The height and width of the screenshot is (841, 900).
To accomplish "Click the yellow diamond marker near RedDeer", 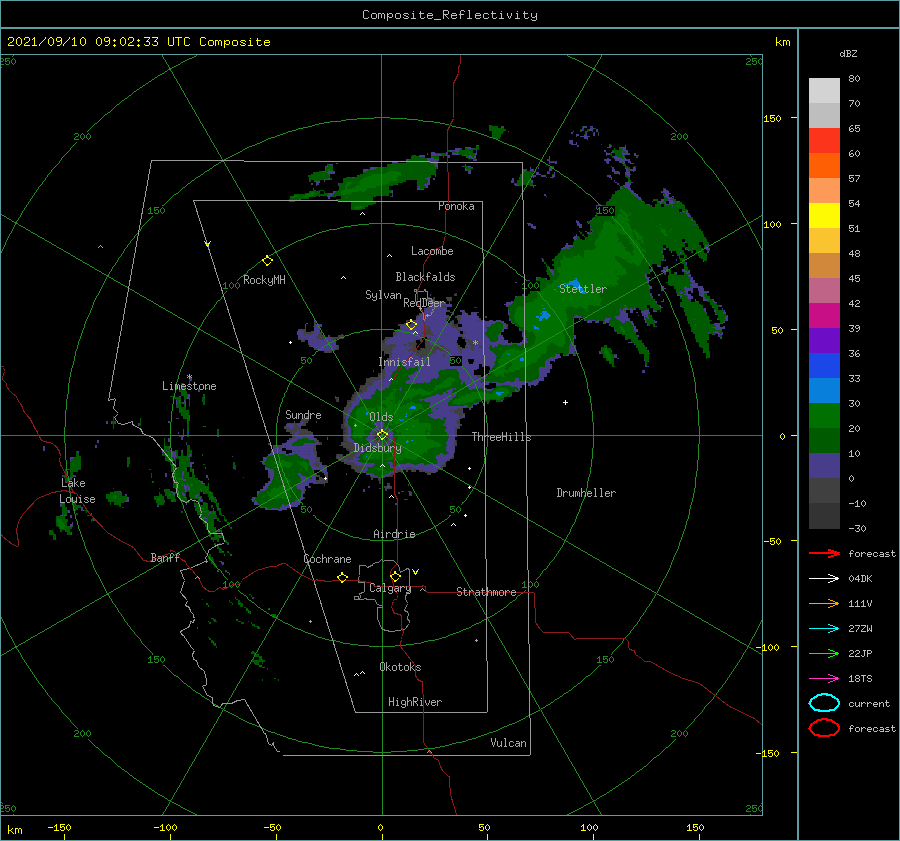I will click(411, 325).
